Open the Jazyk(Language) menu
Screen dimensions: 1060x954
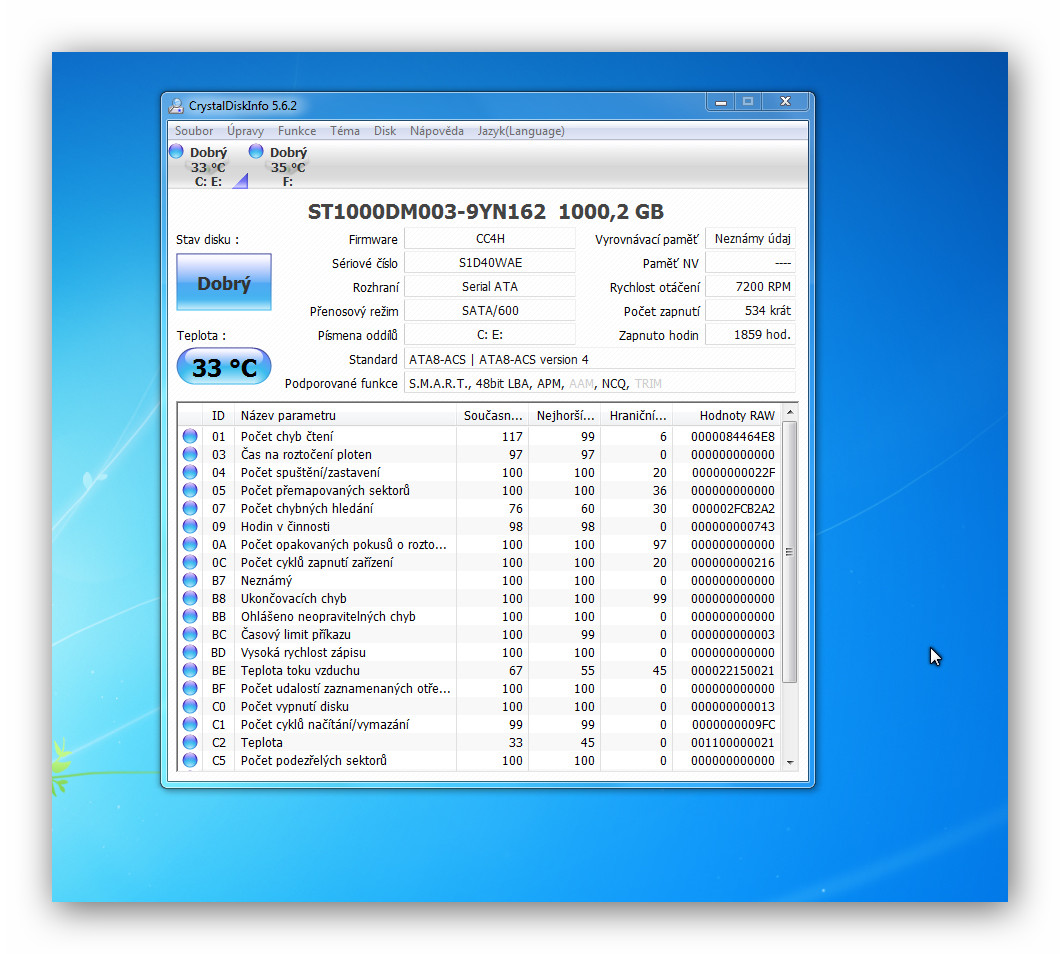point(521,131)
